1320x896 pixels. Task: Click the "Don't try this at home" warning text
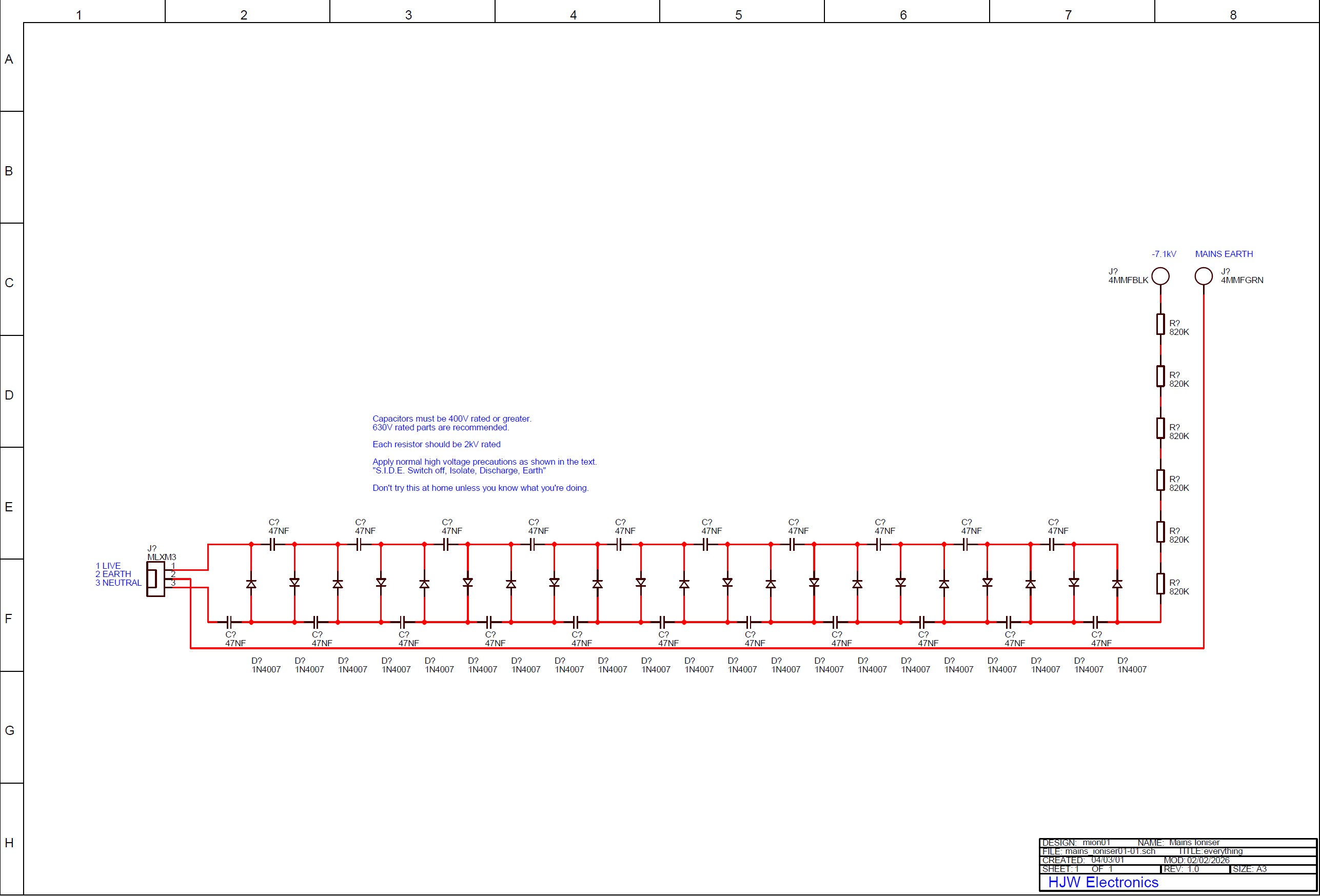click(x=480, y=488)
